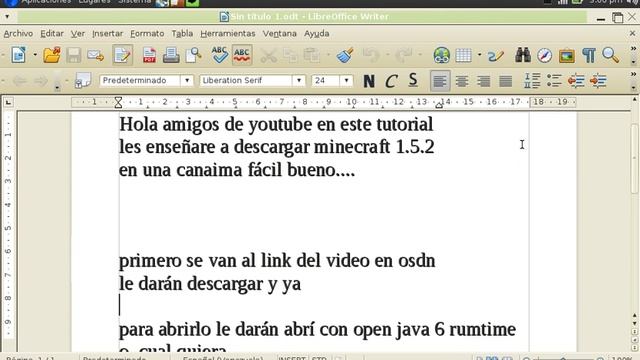Copy selection icon in the toolbar

[291, 55]
